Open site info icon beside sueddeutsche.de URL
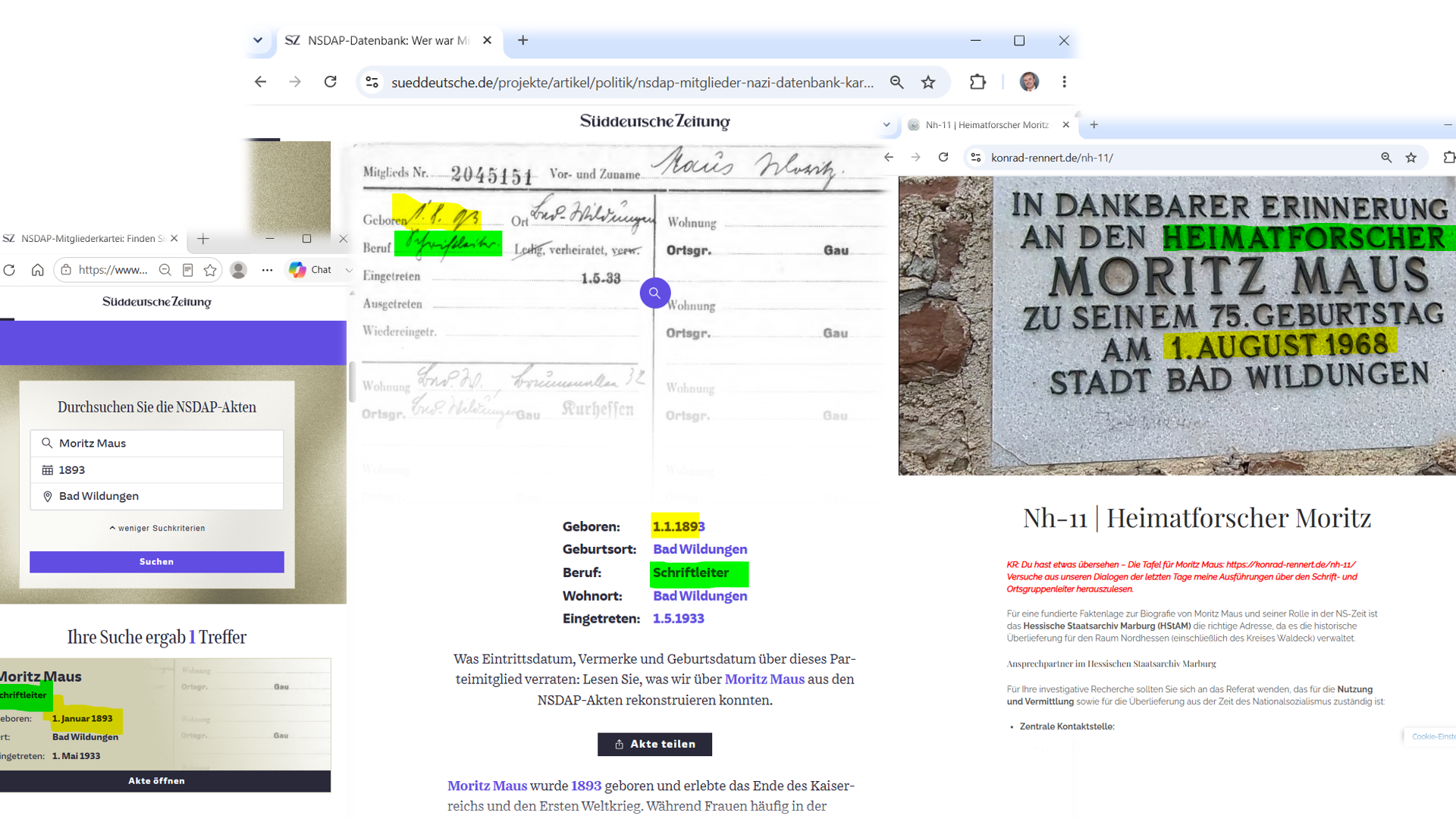1456x819 pixels. 372,82
